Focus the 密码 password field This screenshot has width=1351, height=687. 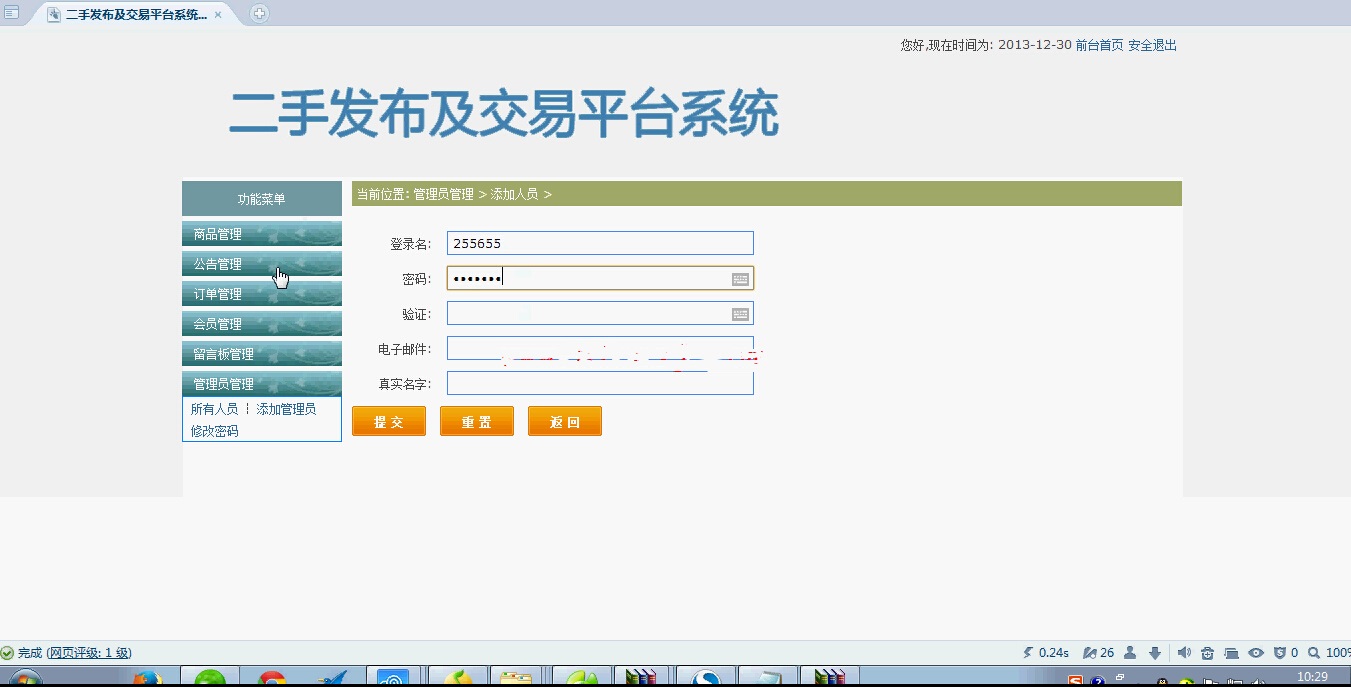tap(600, 278)
